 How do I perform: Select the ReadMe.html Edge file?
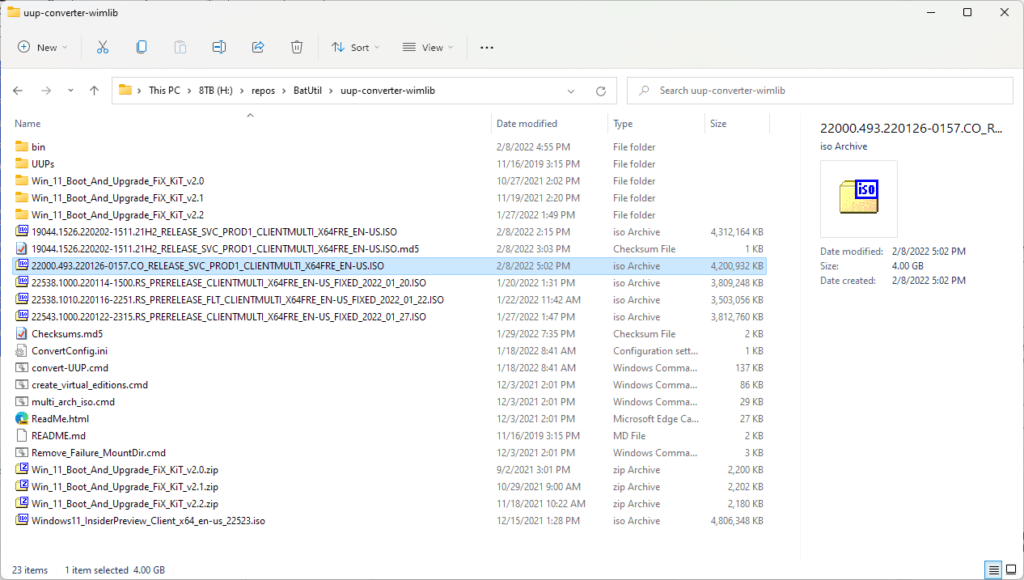pos(59,419)
